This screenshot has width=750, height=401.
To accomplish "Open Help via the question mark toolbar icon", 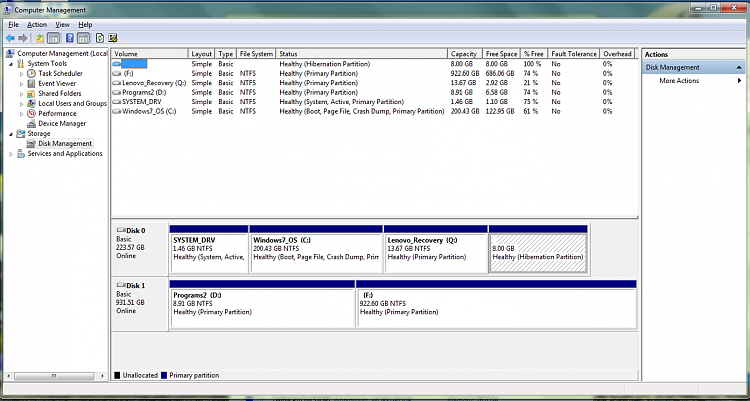I will (x=70, y=38).
